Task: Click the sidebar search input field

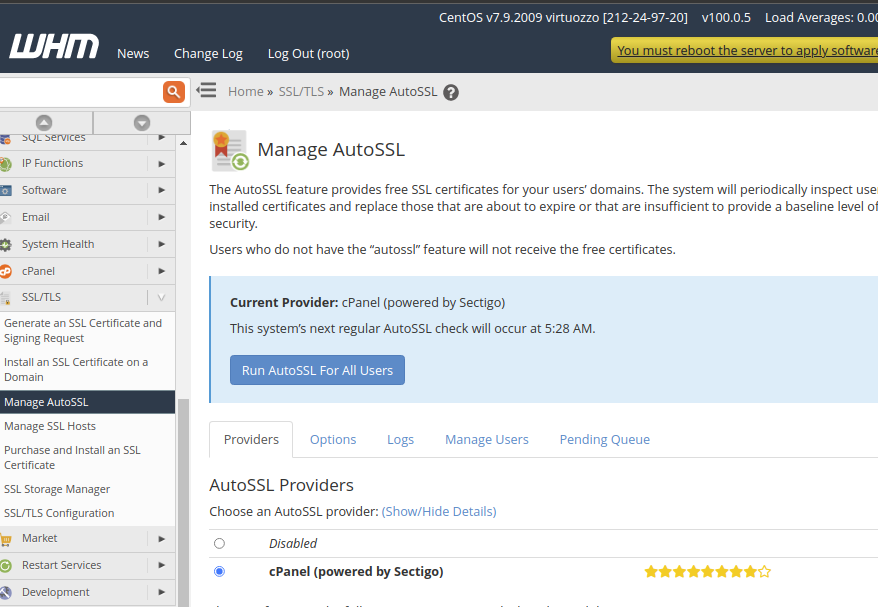Action: [81, 91]
